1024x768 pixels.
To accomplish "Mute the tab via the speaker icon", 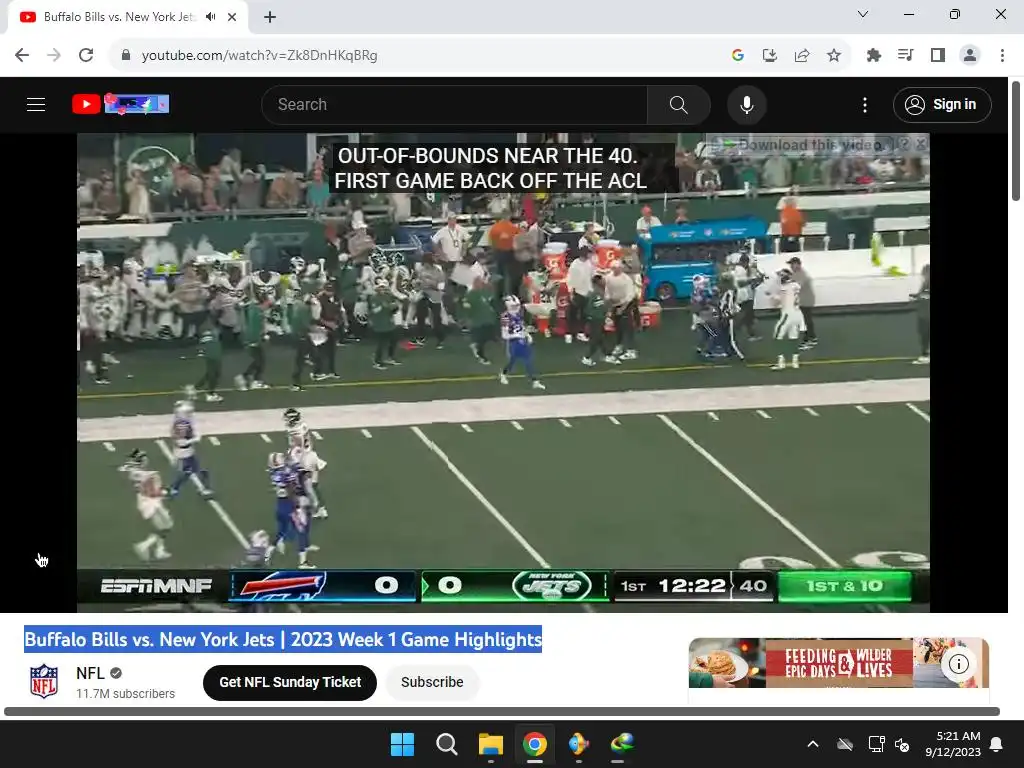I will point(210,17).
